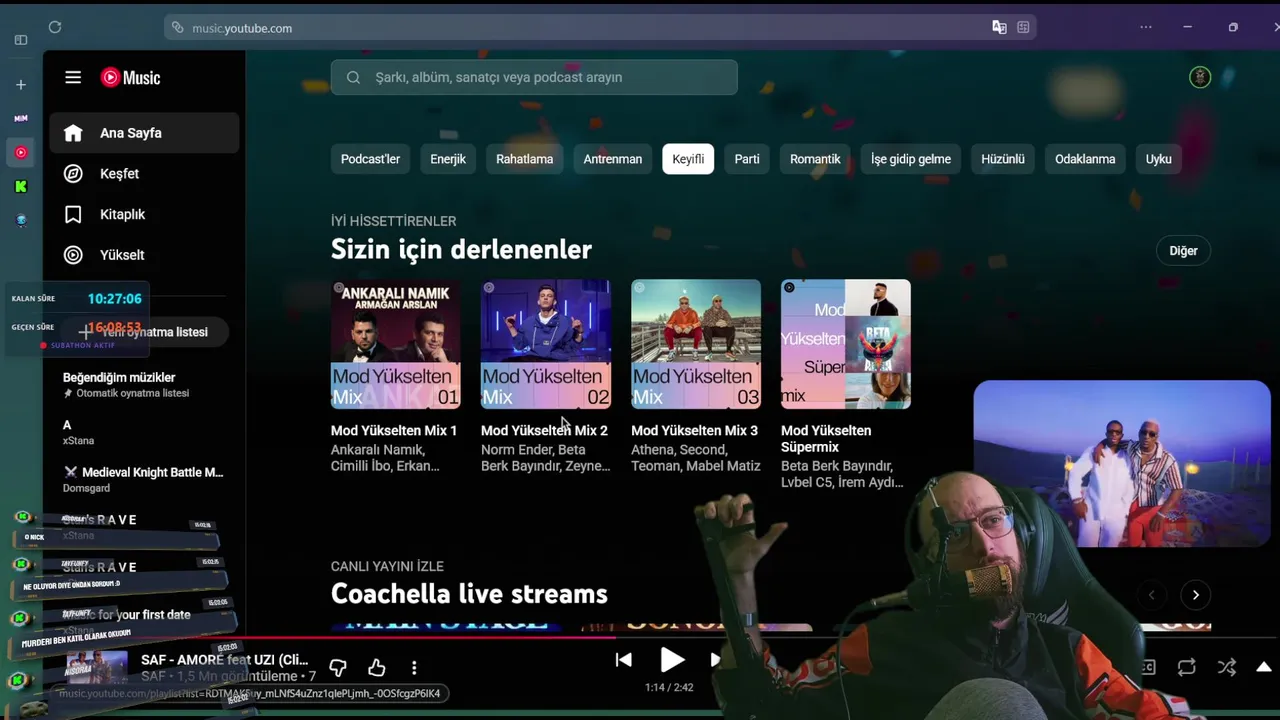Viewport: 1280px width, 720px height.
Task: Reload the page with refresh icon
Action: coord(55,27)
